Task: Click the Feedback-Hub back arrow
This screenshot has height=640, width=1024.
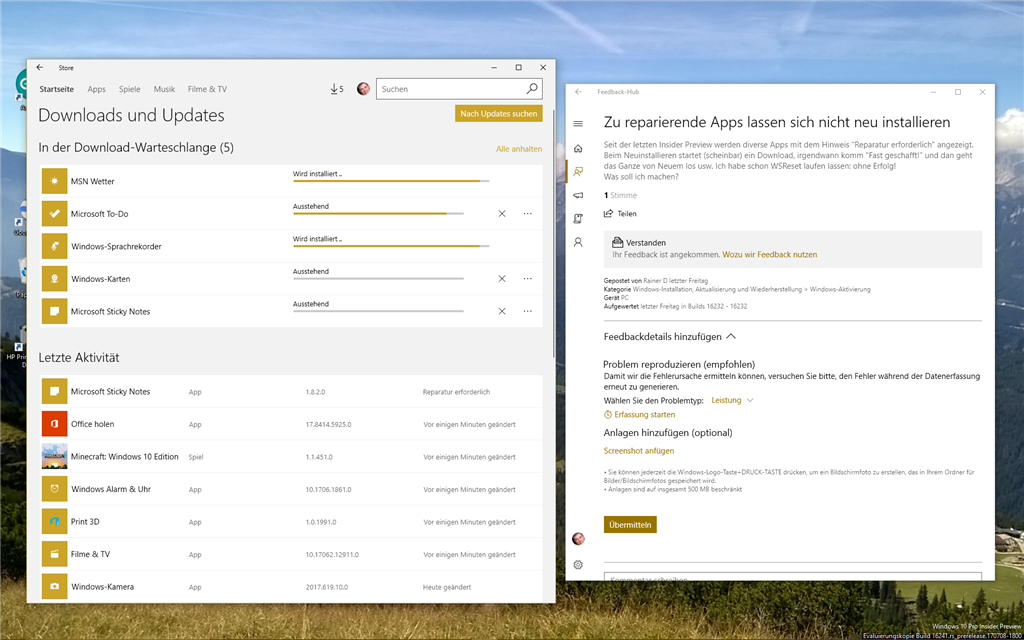Action: [578, 92]
